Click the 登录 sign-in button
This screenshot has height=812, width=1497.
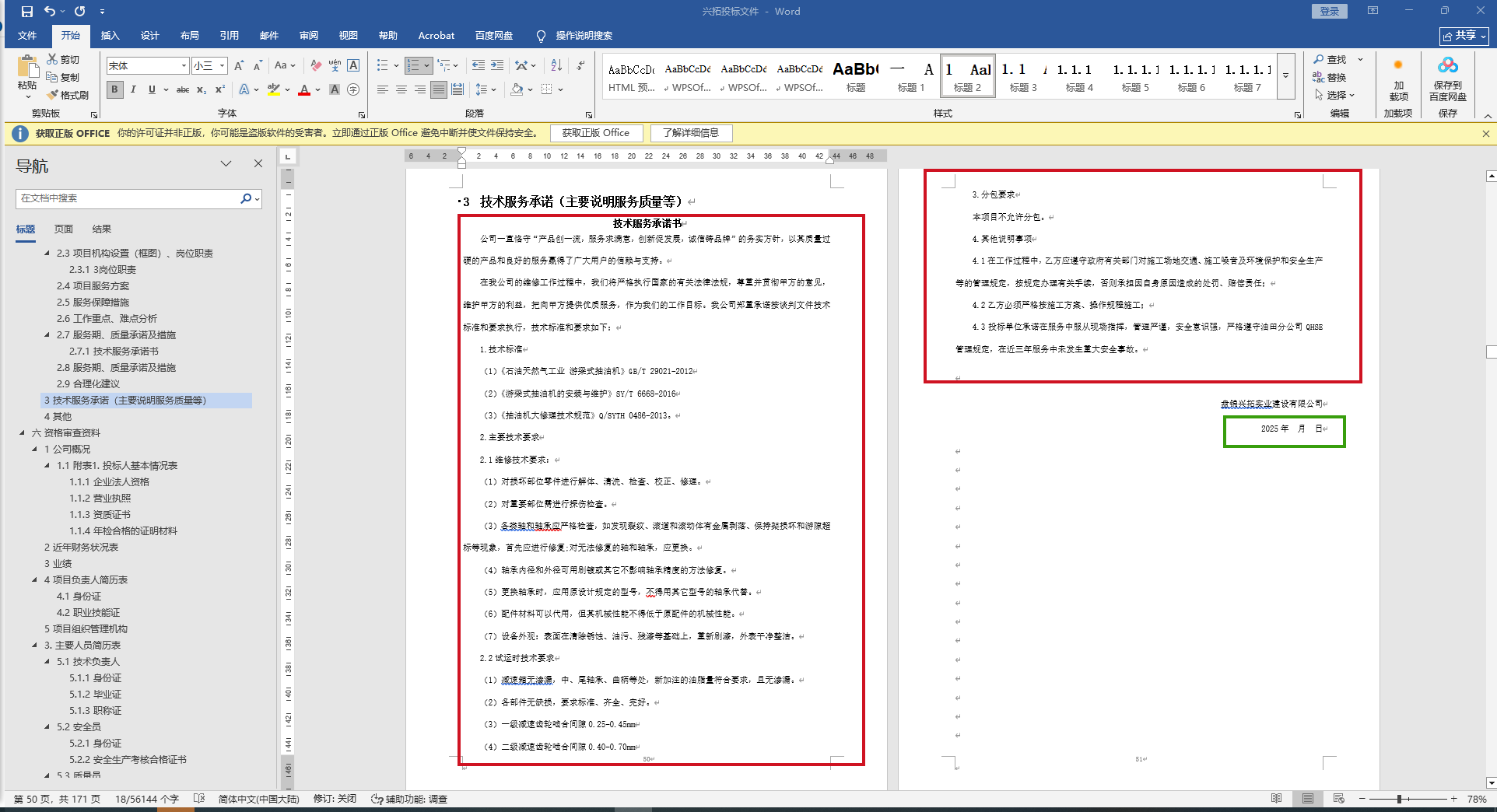(x=1330, y=11)
